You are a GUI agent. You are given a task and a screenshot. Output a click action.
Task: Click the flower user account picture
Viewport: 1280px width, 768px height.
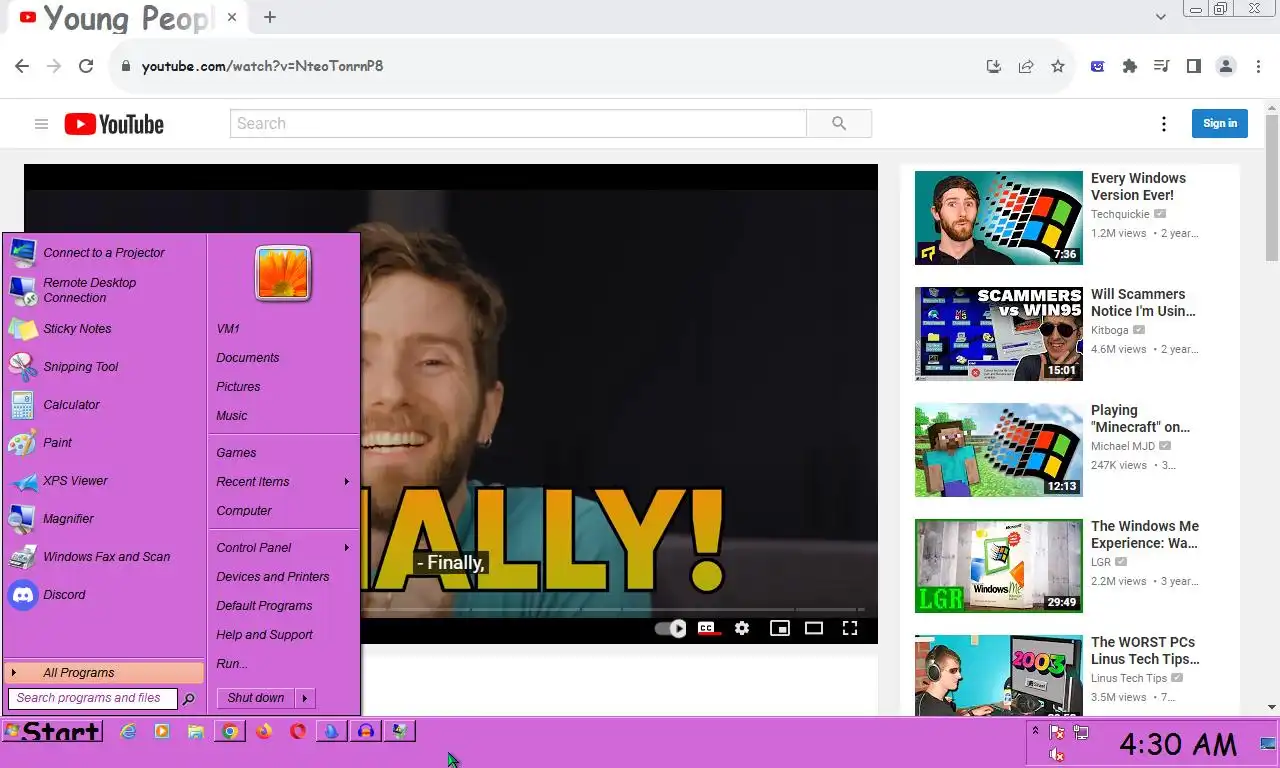284,273
